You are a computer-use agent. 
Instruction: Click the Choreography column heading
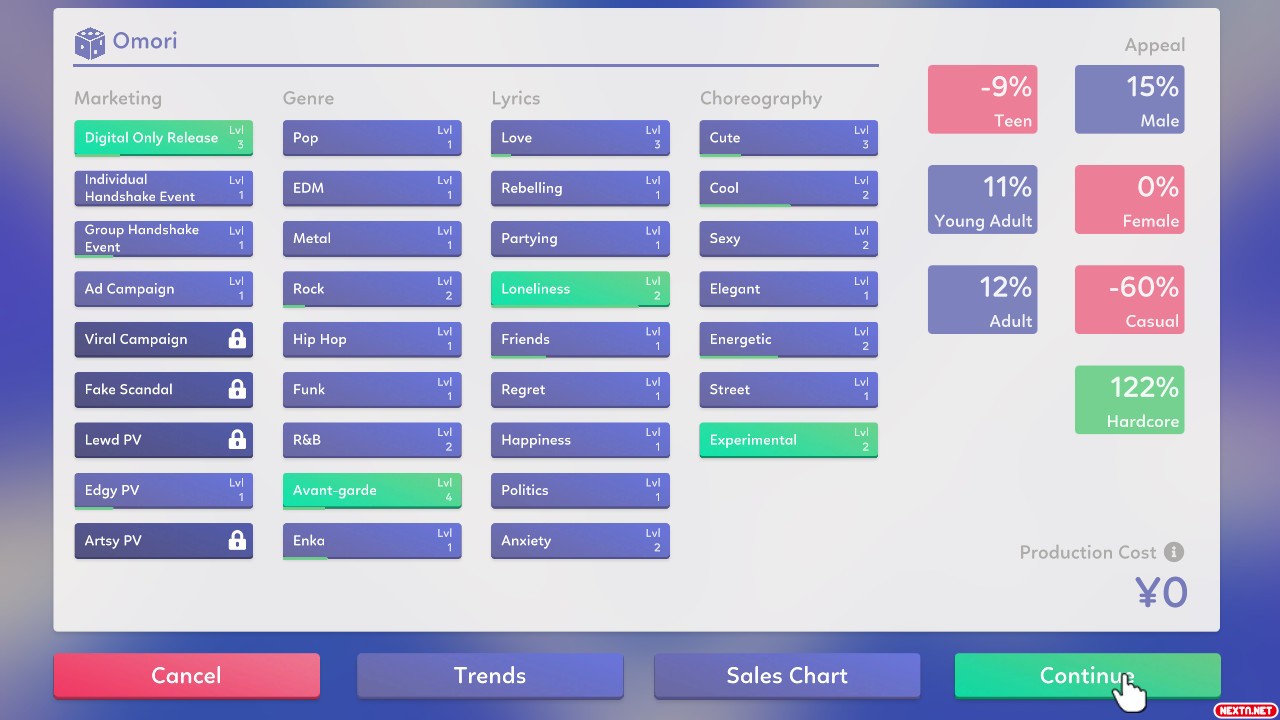coord(761,98)
